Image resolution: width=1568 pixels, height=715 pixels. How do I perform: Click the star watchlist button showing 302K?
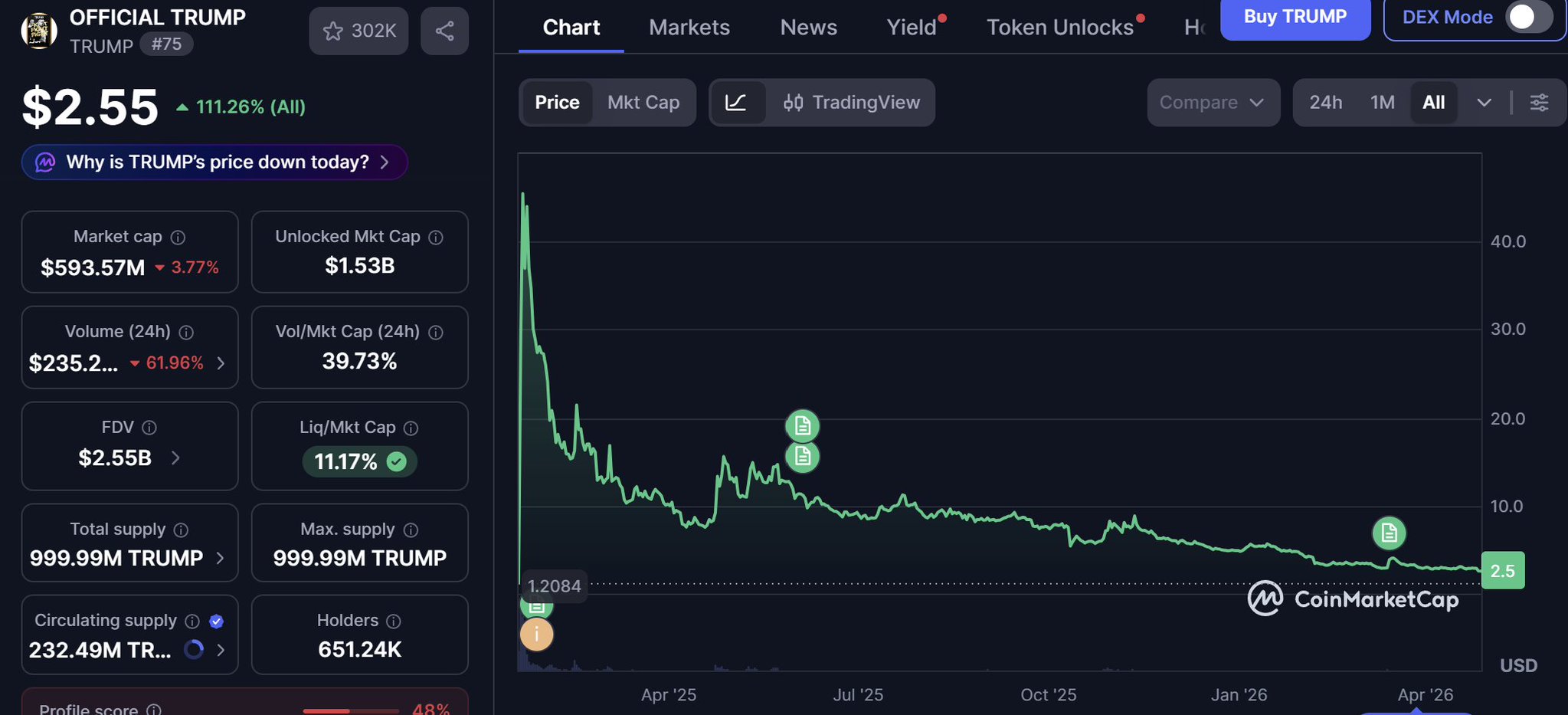pos(358,31)
